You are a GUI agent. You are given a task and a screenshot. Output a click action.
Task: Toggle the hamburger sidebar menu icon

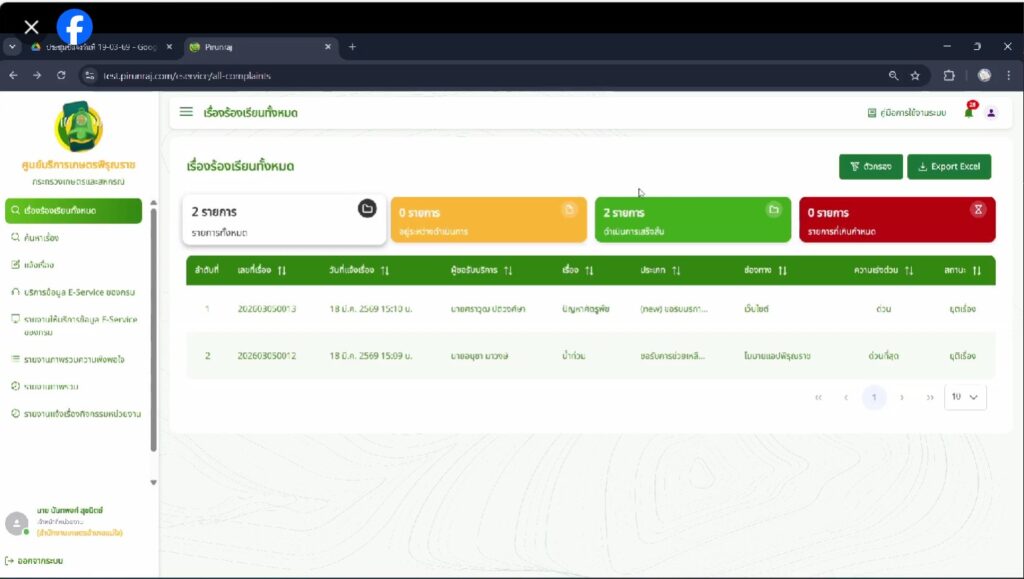(186, 112)
